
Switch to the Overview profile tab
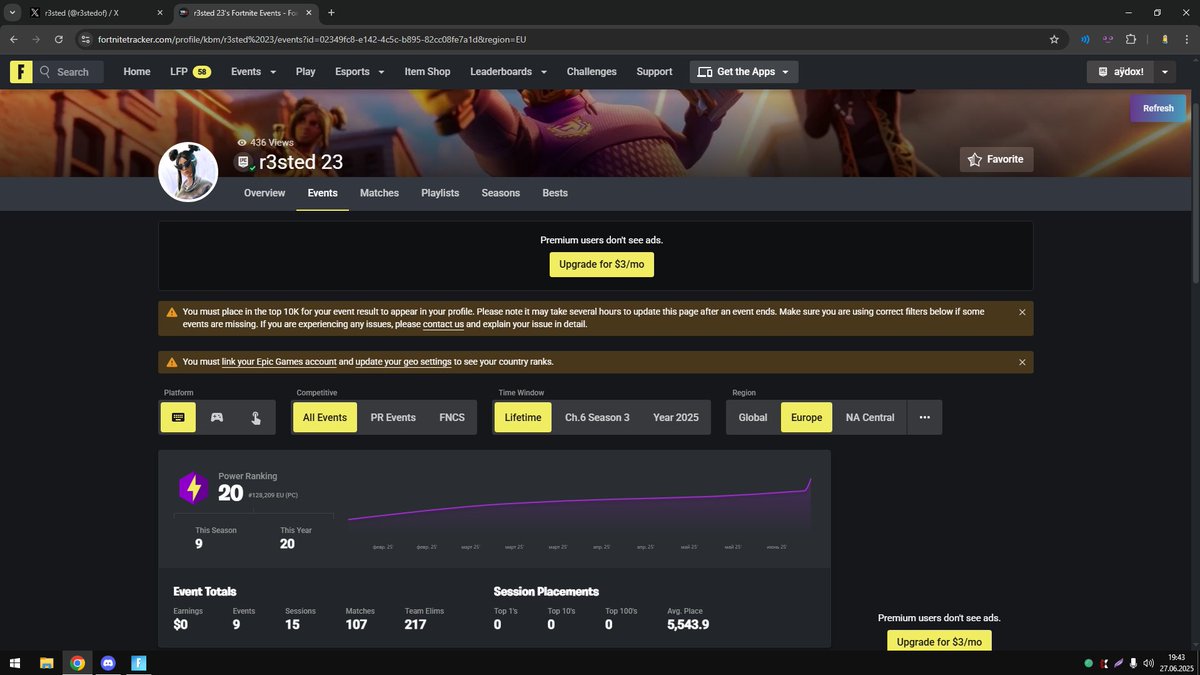click(264, 193)
